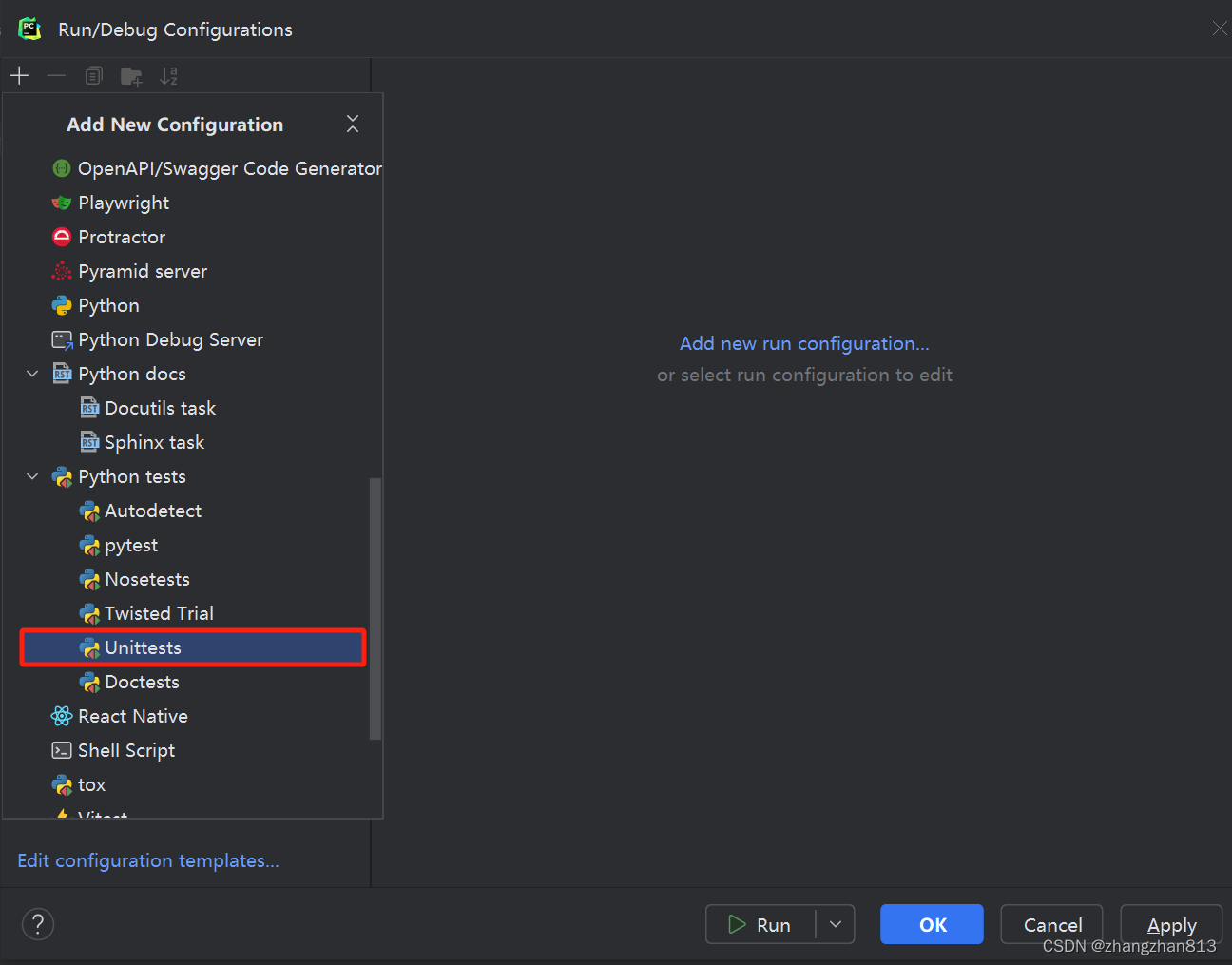Viewport: 1232px width, 965px height.
Task: Click the Python logo icon
Action: point(62,305)
